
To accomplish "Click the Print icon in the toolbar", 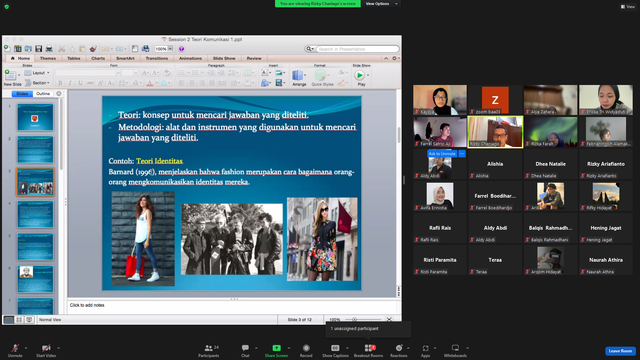I will point(49,49).
